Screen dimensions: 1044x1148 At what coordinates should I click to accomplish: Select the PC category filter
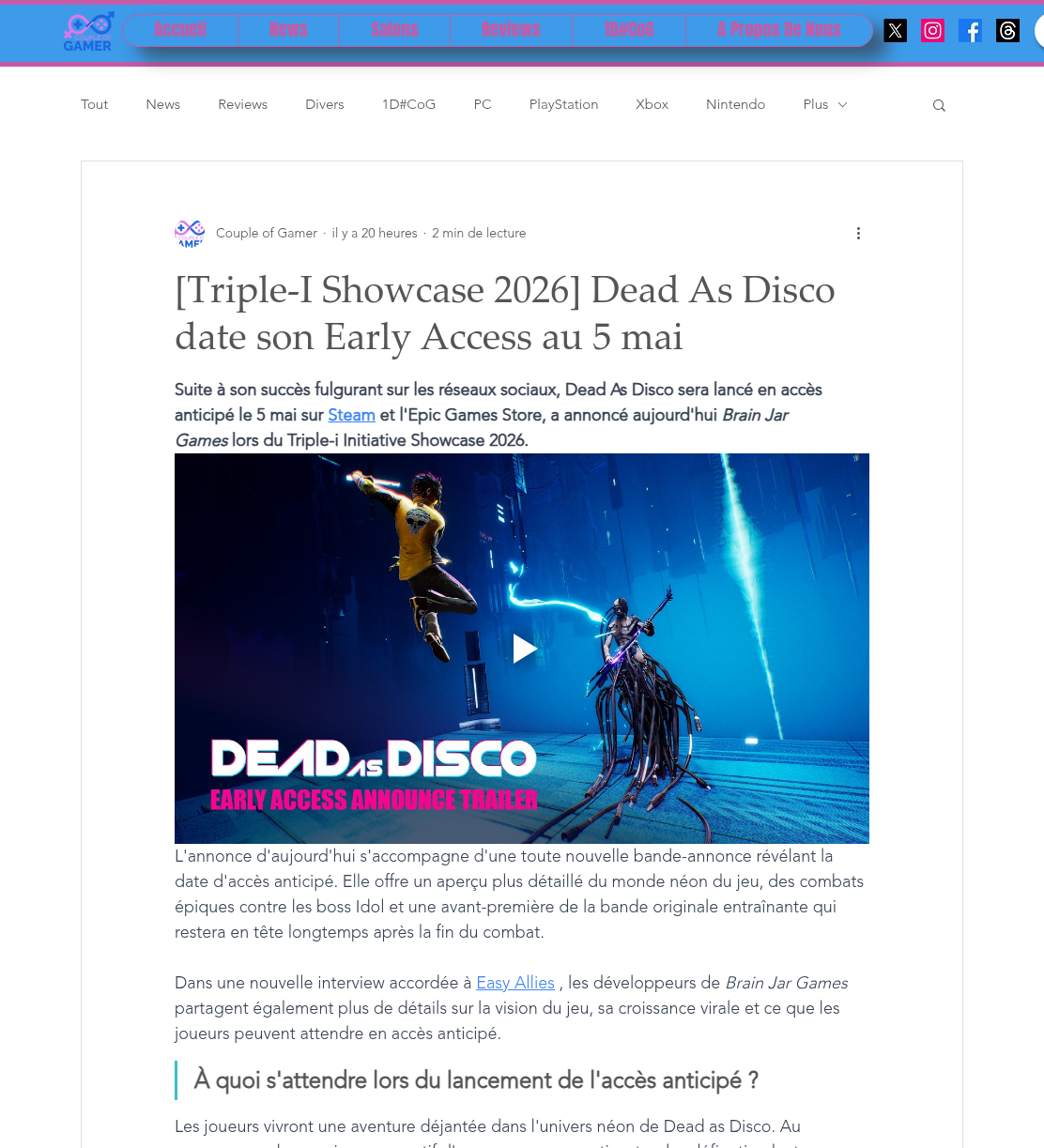tap(483, 104)
